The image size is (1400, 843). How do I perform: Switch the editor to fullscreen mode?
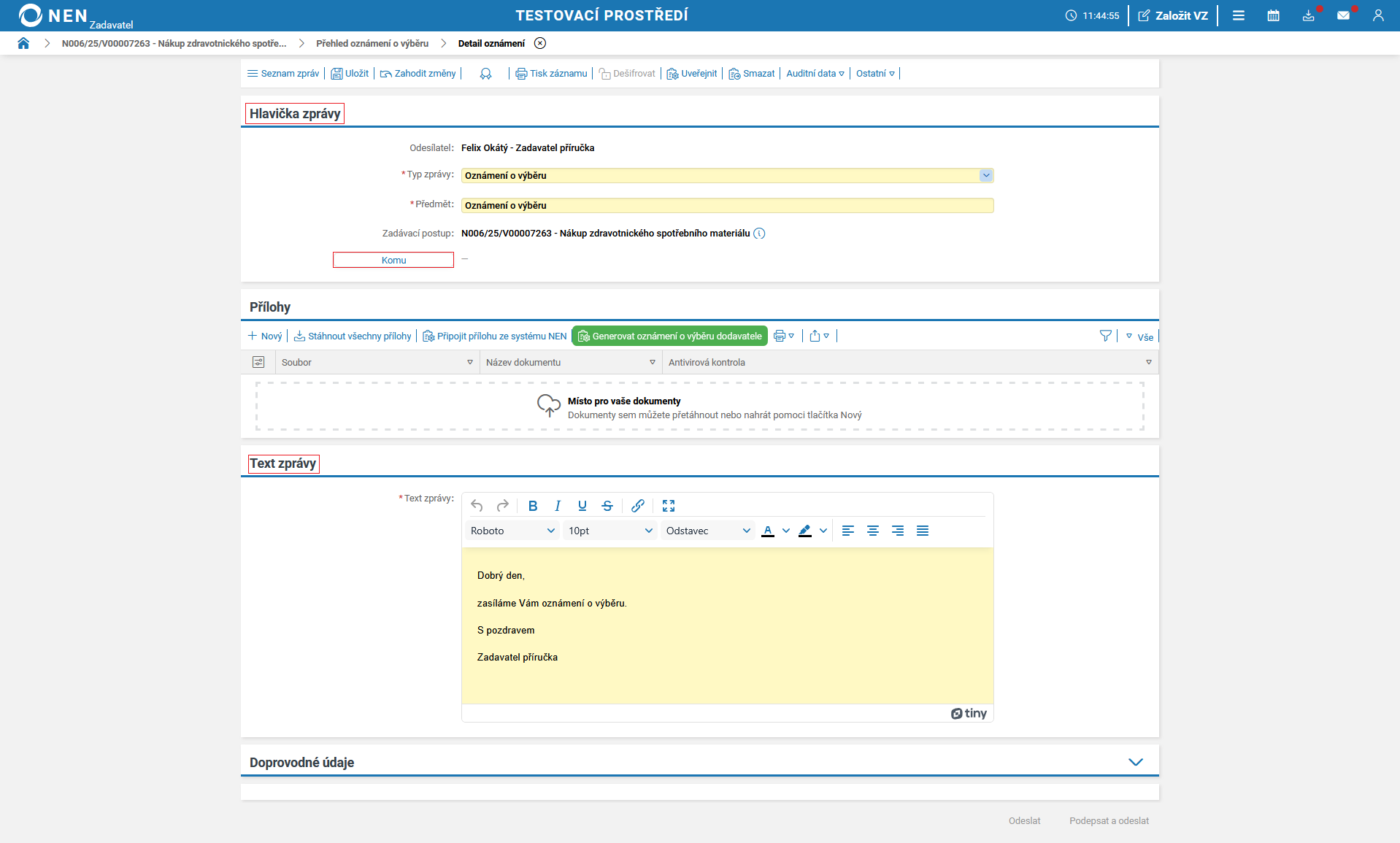(x=668, y=506)
